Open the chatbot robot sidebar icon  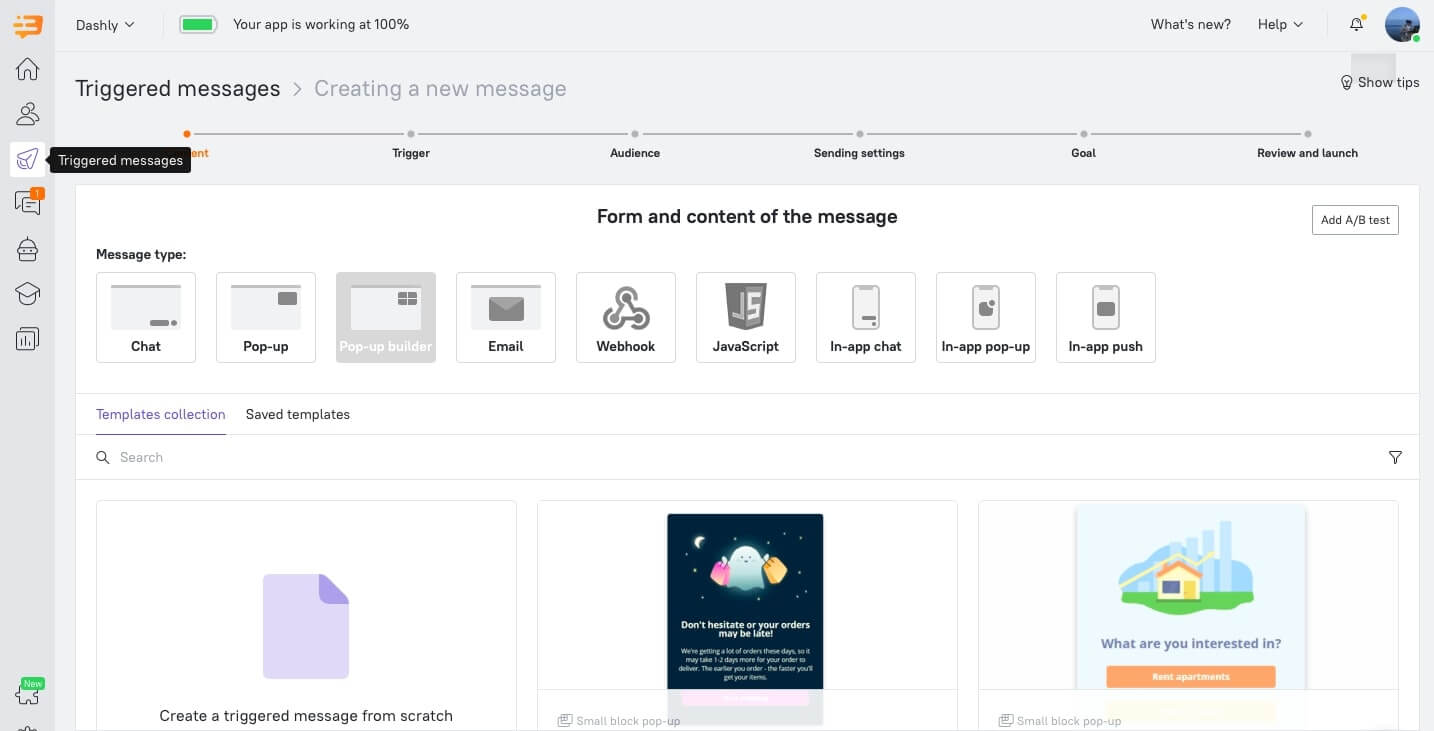coord(28,249)
